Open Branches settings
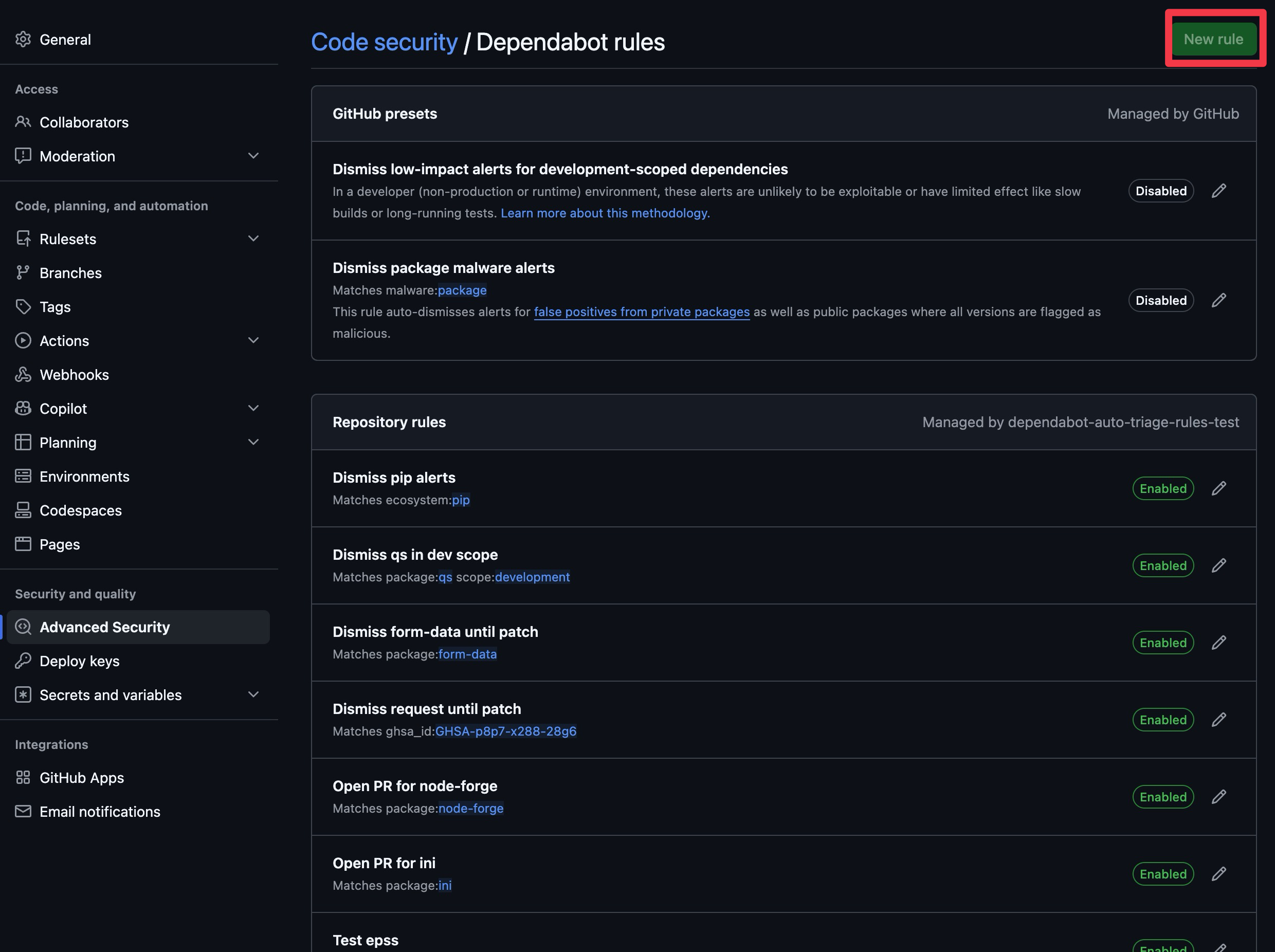 (x=138, y=272)
